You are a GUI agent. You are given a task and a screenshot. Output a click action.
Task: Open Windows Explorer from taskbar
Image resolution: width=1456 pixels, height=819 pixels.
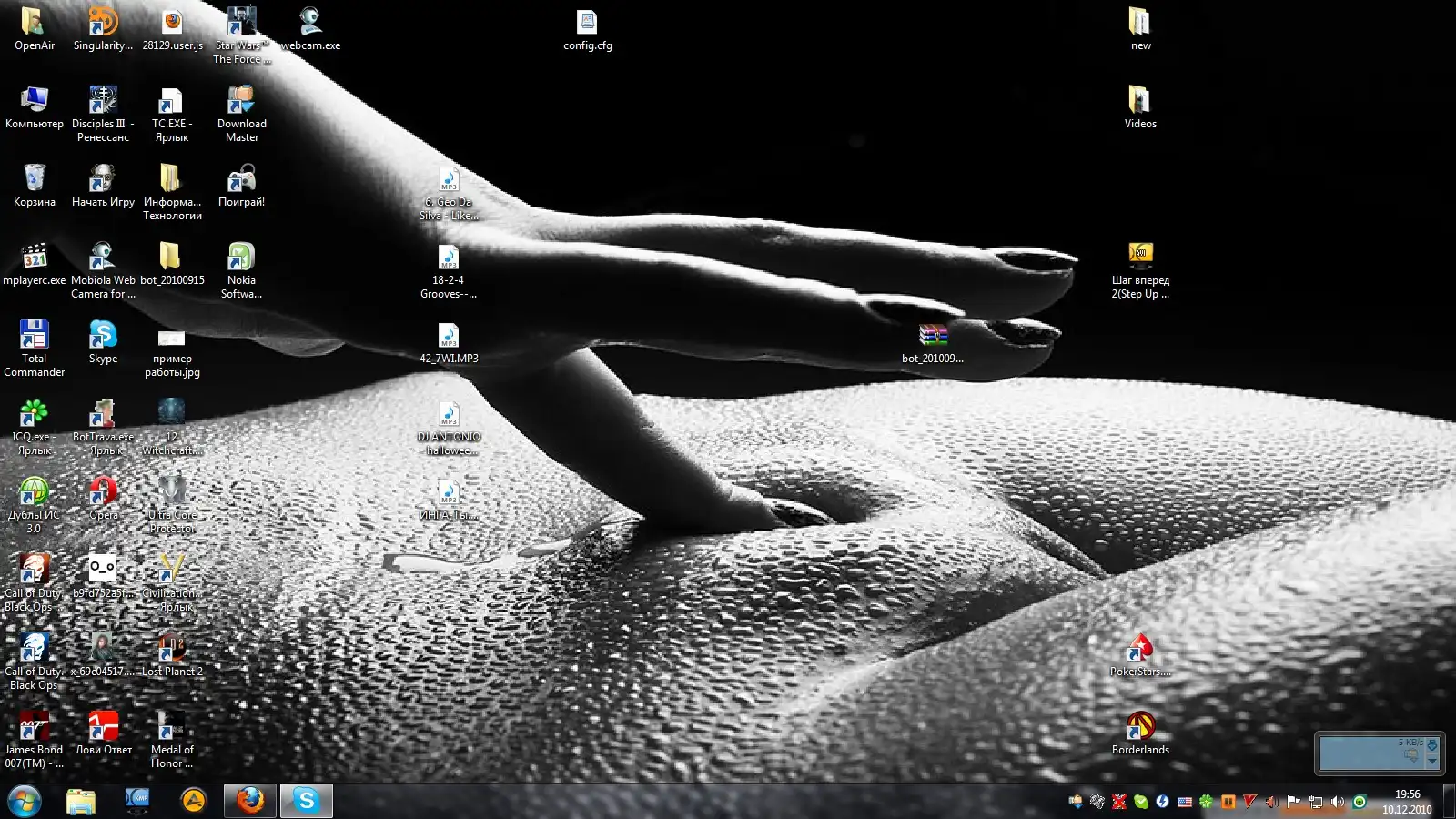tap(81, 801)
